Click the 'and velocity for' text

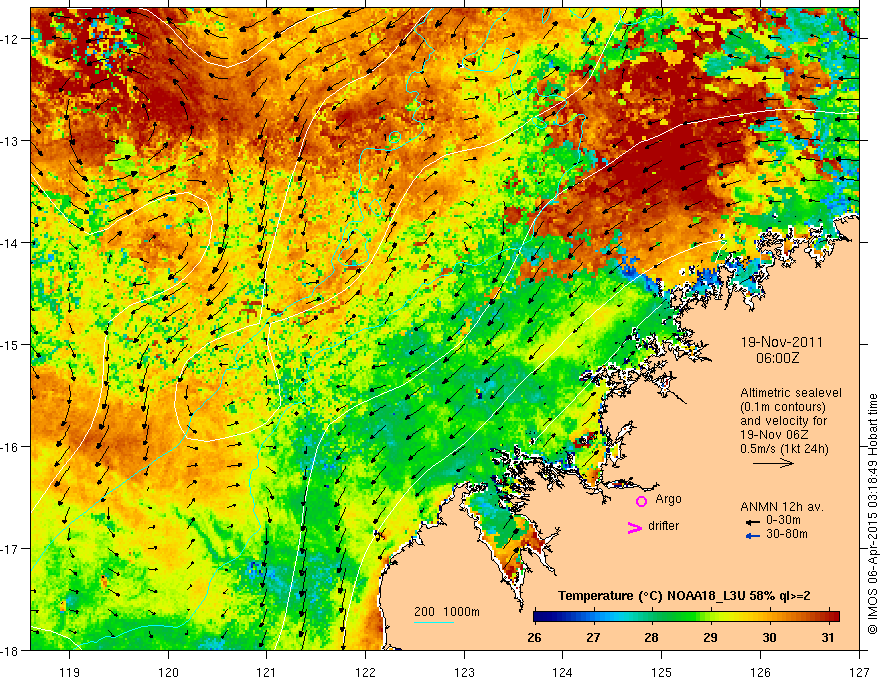(783, 421)
